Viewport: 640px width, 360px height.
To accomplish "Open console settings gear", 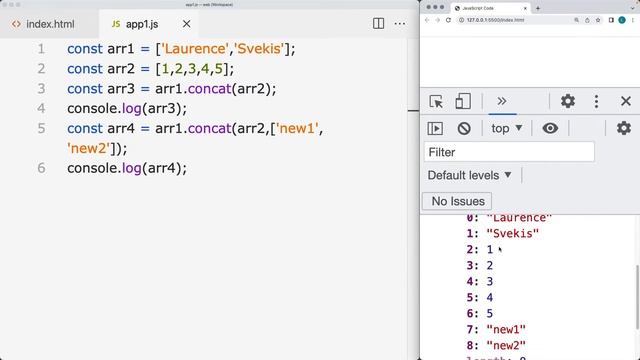I will 624,128.
